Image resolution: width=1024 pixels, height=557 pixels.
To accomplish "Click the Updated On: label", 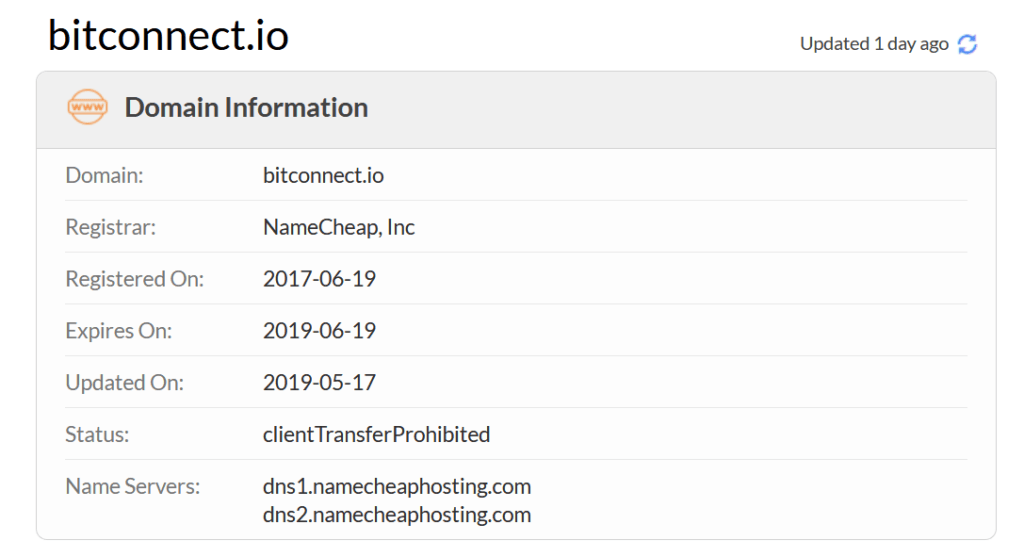I will pos(125,383).
